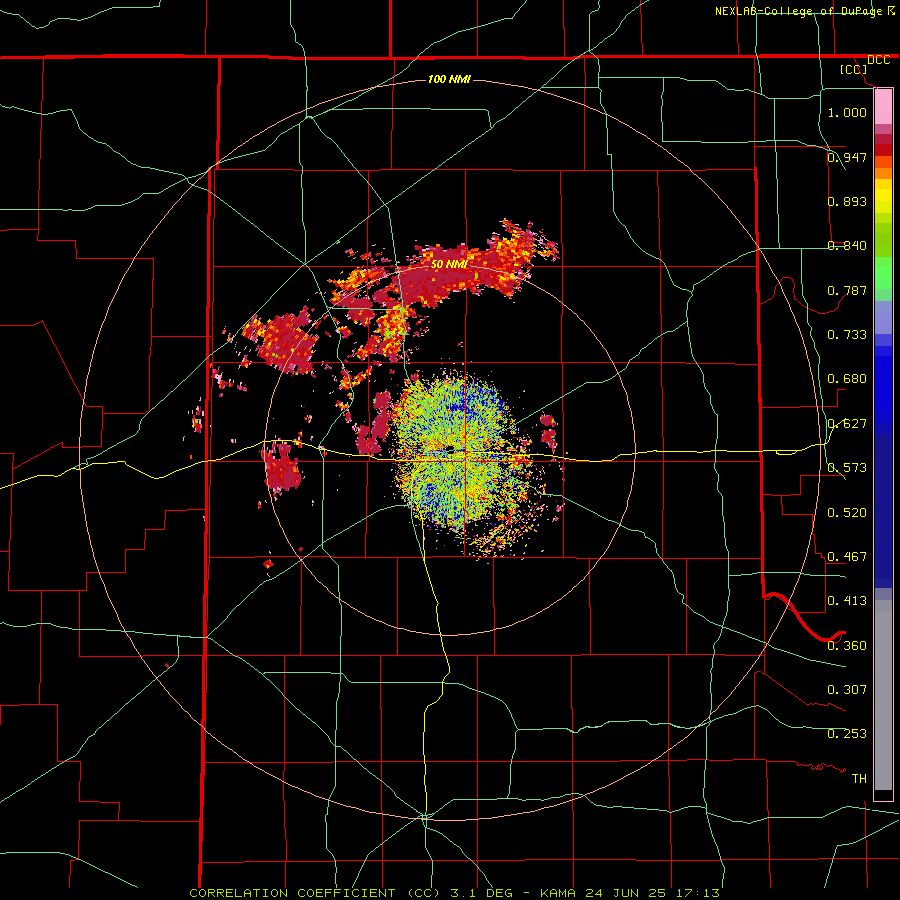This screenshot has height=900, width=900.
Task: Select the 0.627 scale value
Action: (847, 423)
